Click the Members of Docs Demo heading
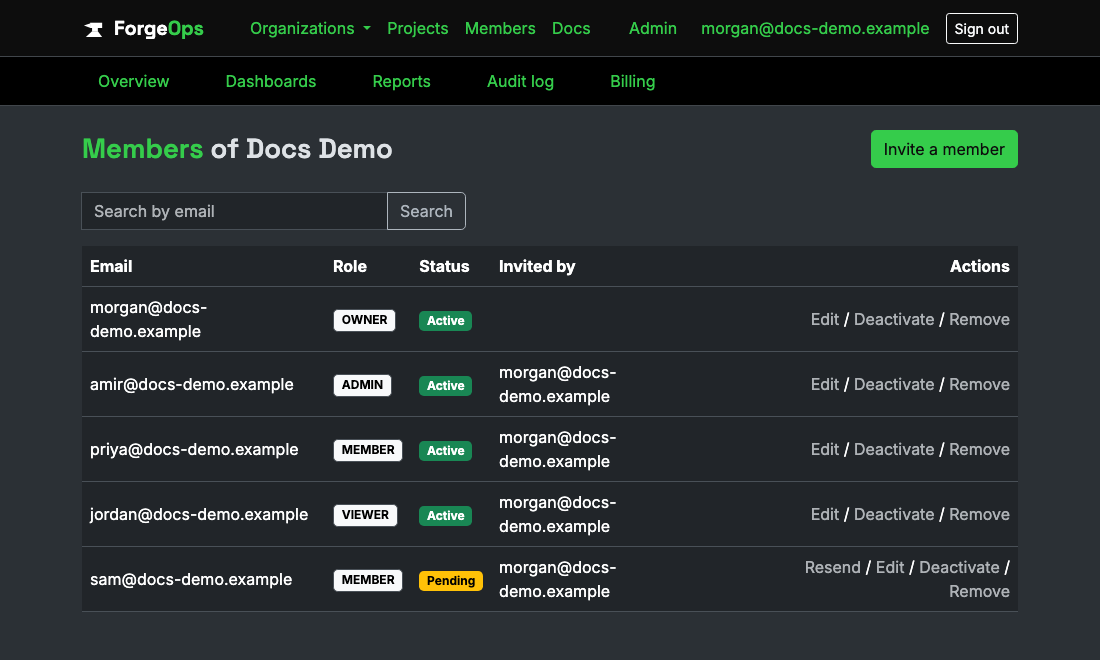 point(237,149)
